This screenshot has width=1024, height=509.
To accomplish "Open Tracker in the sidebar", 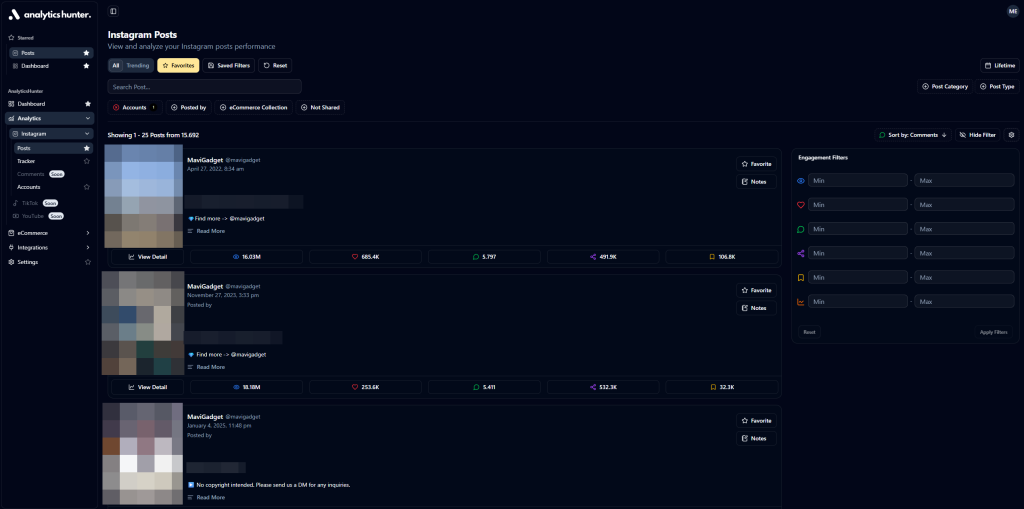I will (x=27, y=161).
